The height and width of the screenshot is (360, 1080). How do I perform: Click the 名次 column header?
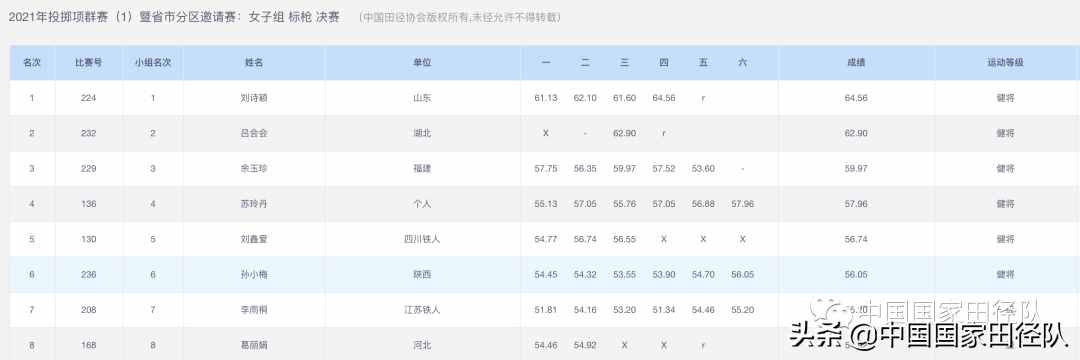[32, 62]
